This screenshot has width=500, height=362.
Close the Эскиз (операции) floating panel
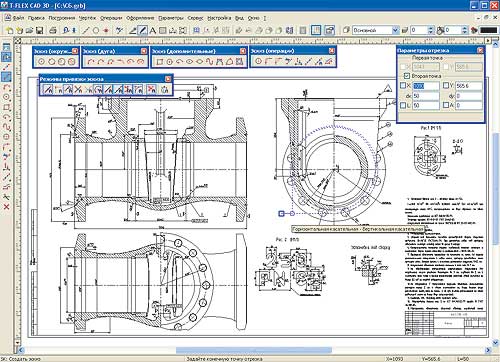[332, 51]
